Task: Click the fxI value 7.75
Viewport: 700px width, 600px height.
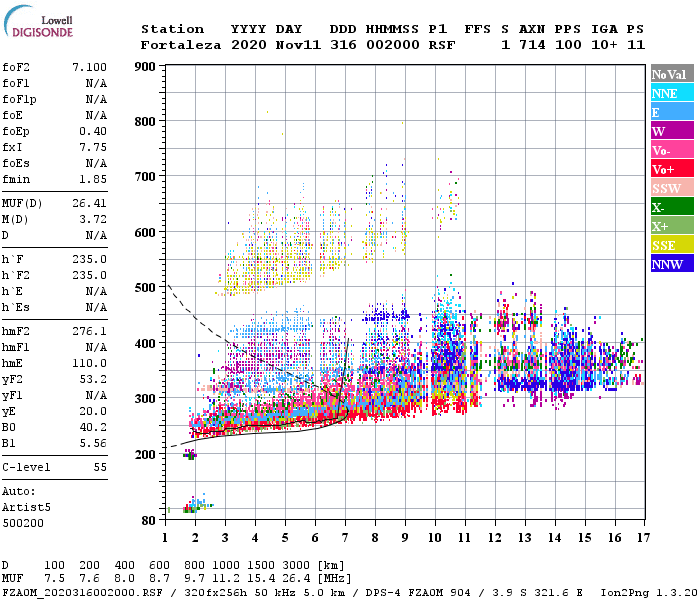Action: click(93, 147)
